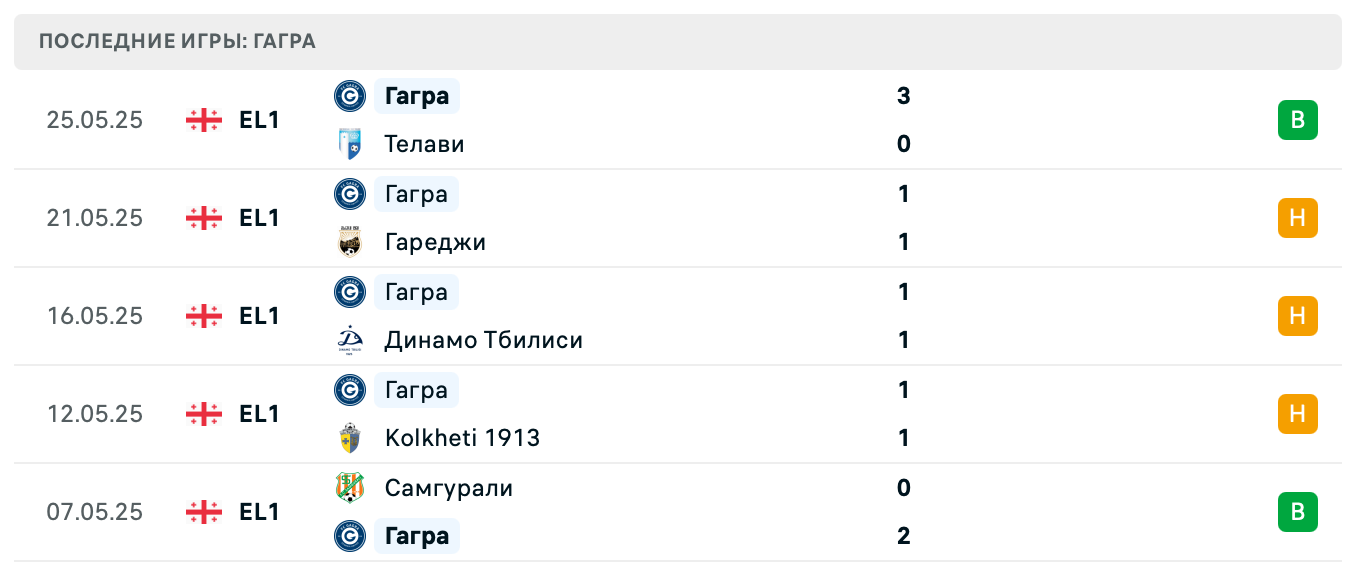Open the Гареджи team link

(x=435, y=242)
